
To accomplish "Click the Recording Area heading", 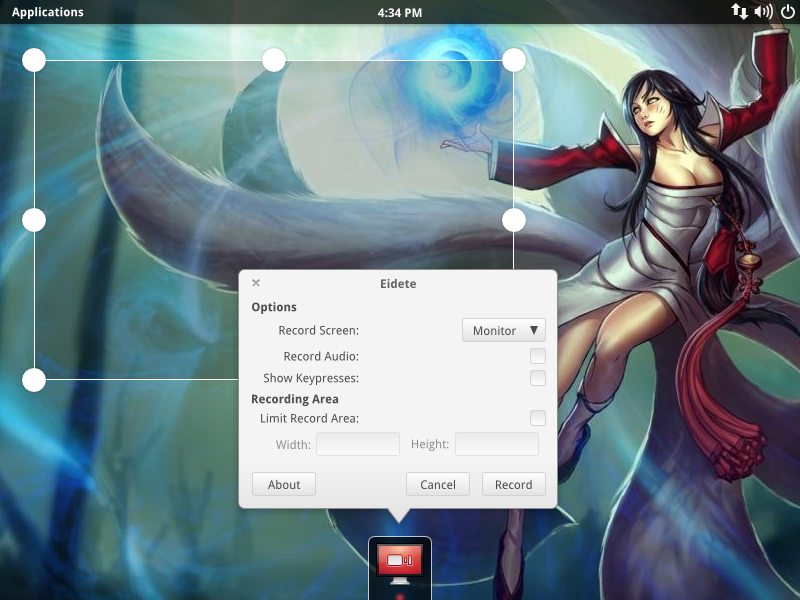I will tap(295, 399).
